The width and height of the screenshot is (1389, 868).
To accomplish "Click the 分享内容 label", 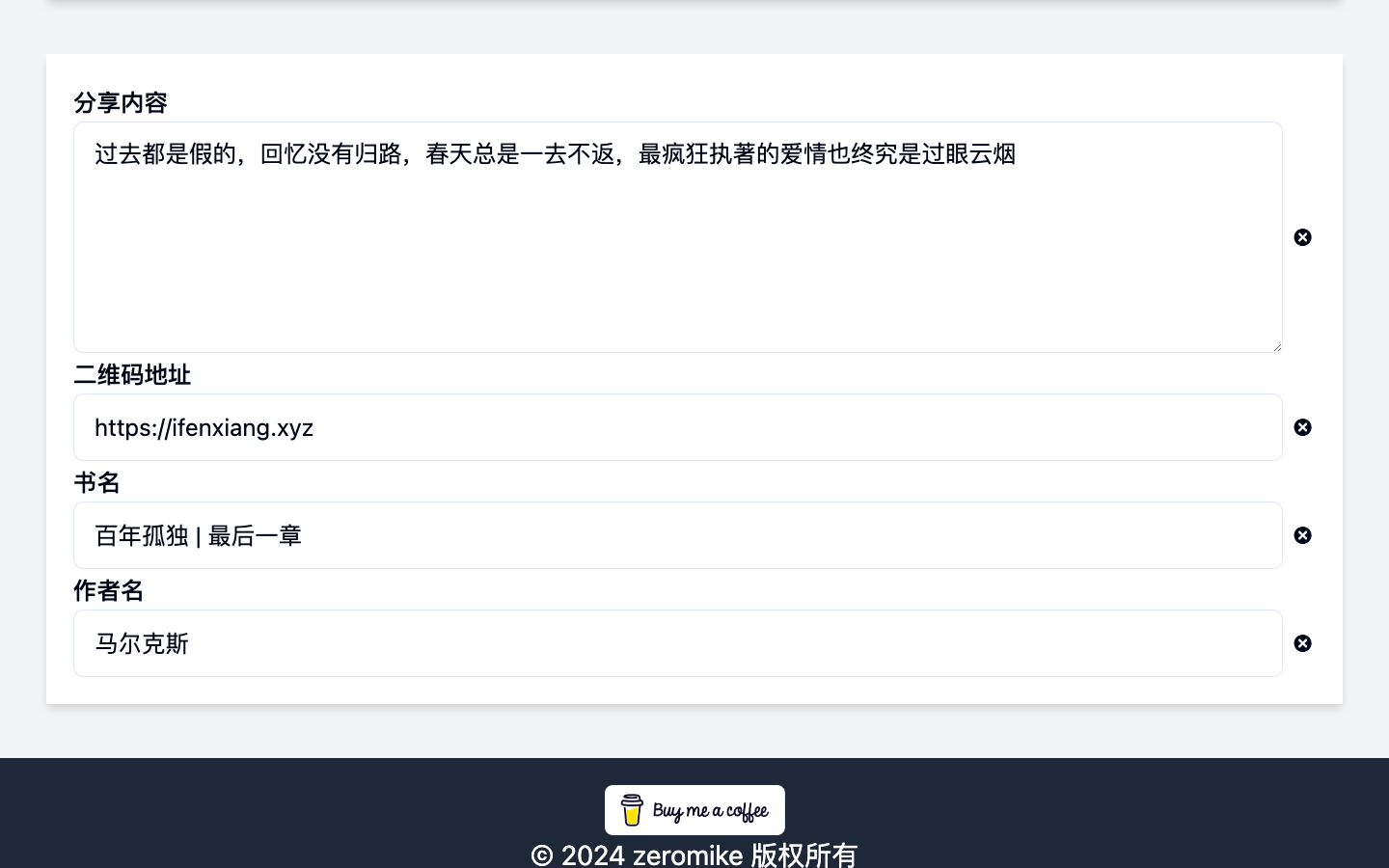I will (x=121, y=102).
